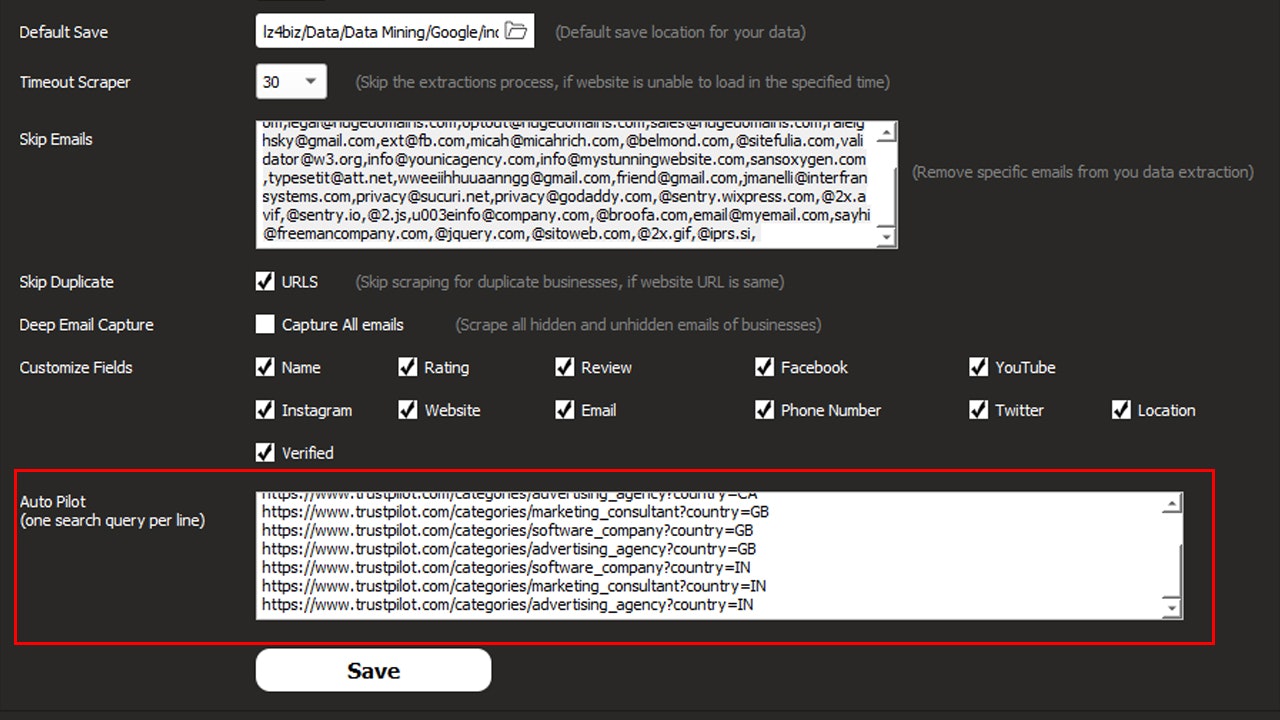
Task: Toggle the Phone Number field checkbox
Action: [x=764, y=410]
